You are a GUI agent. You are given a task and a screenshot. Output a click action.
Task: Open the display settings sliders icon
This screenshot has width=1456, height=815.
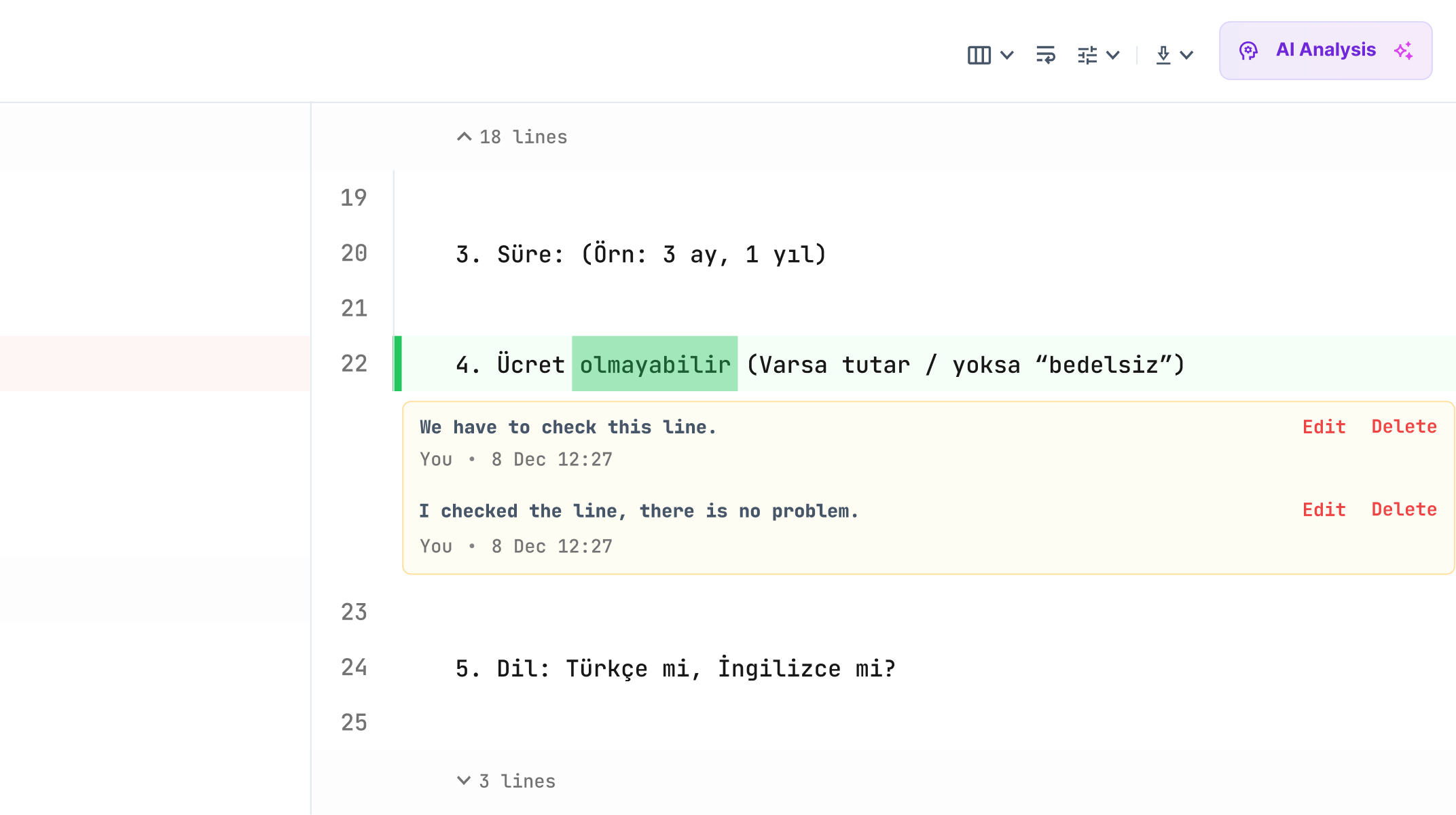[1087, 54]
